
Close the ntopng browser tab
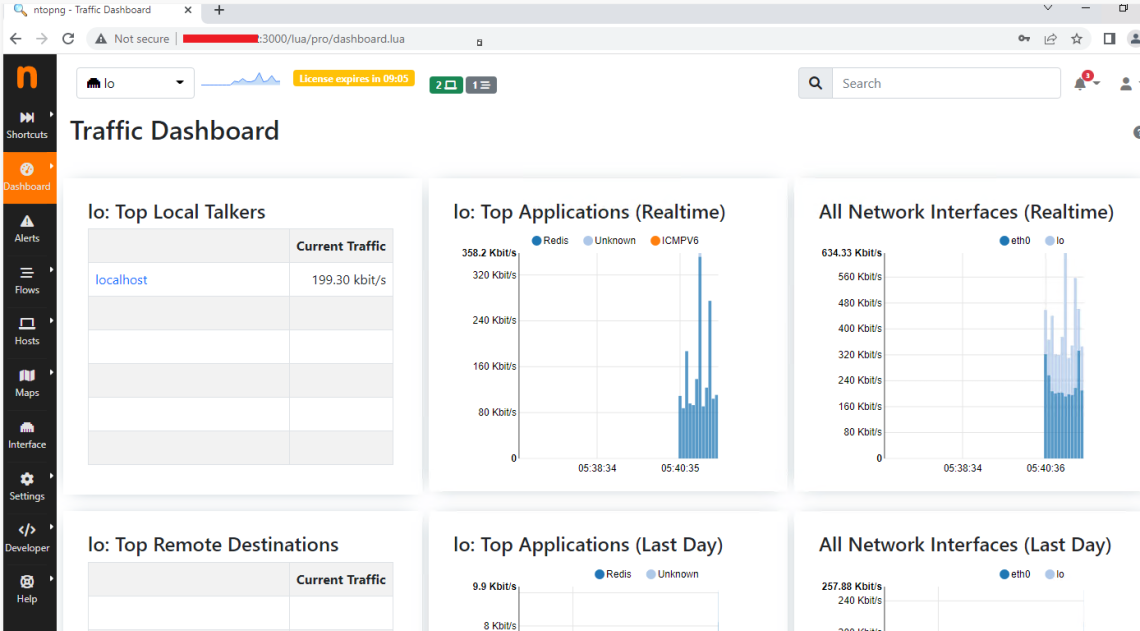(x=188, y=10)
